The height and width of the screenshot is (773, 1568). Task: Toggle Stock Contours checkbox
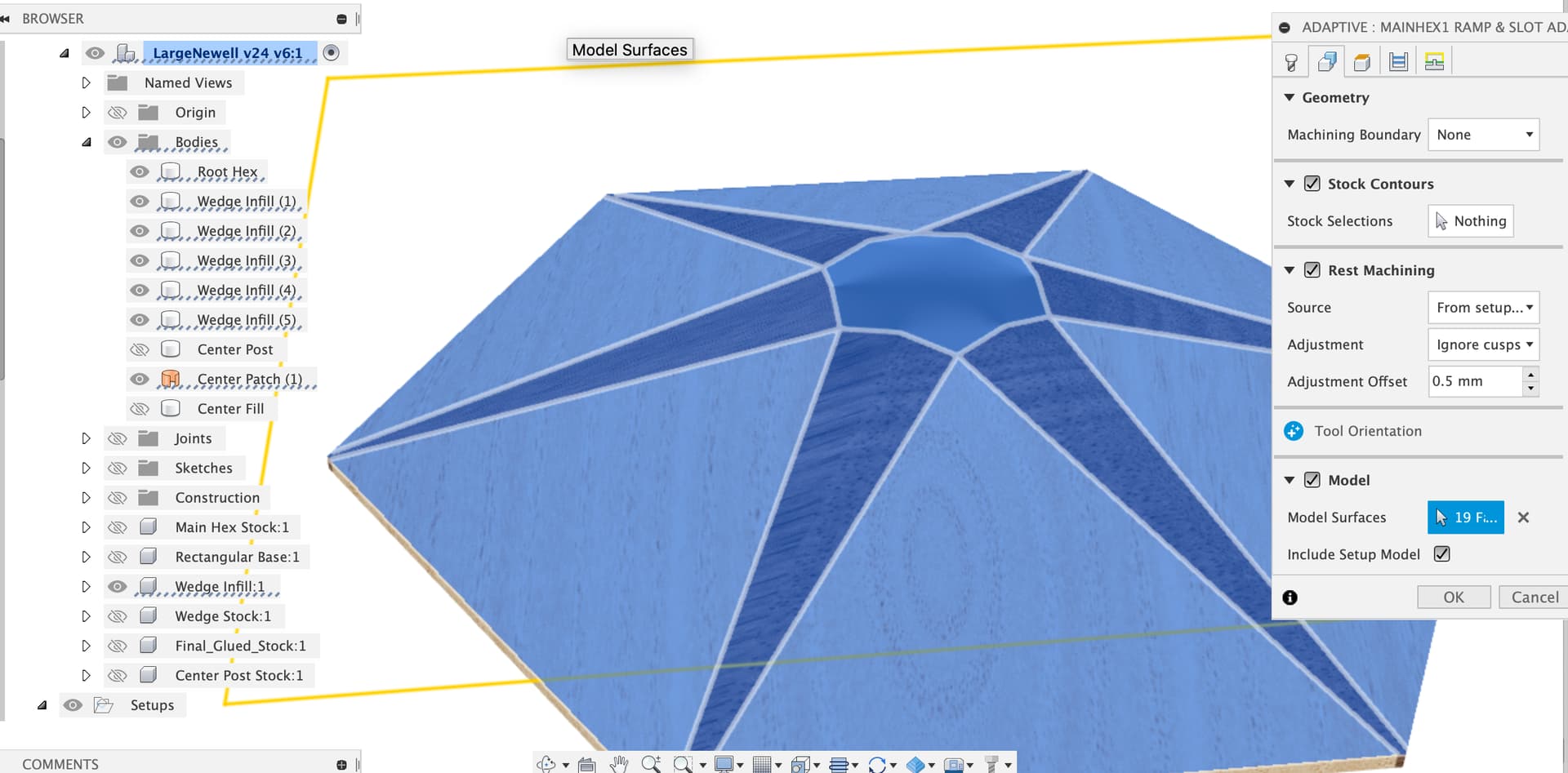(x=1312, y=184)
